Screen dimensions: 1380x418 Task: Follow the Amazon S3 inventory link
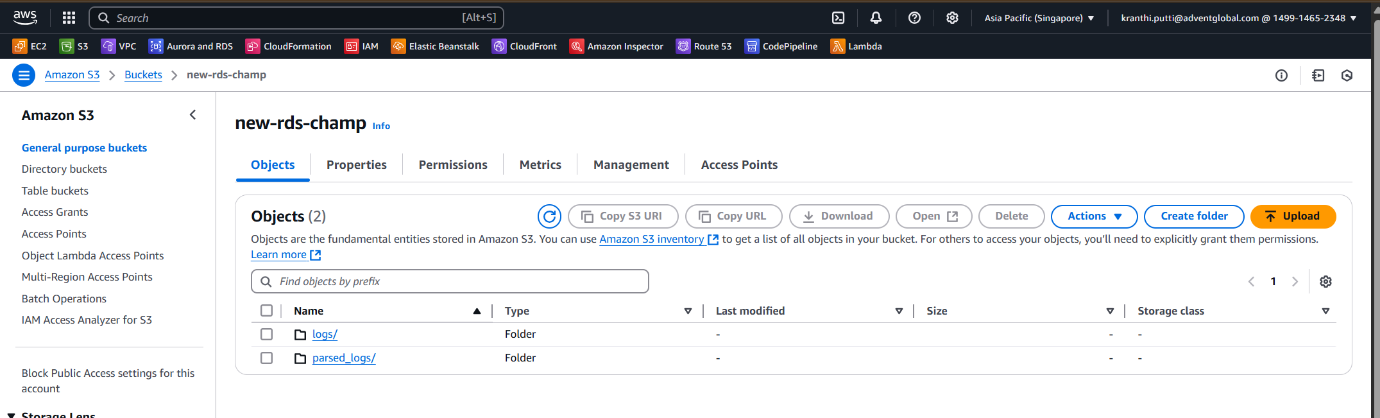659,239
